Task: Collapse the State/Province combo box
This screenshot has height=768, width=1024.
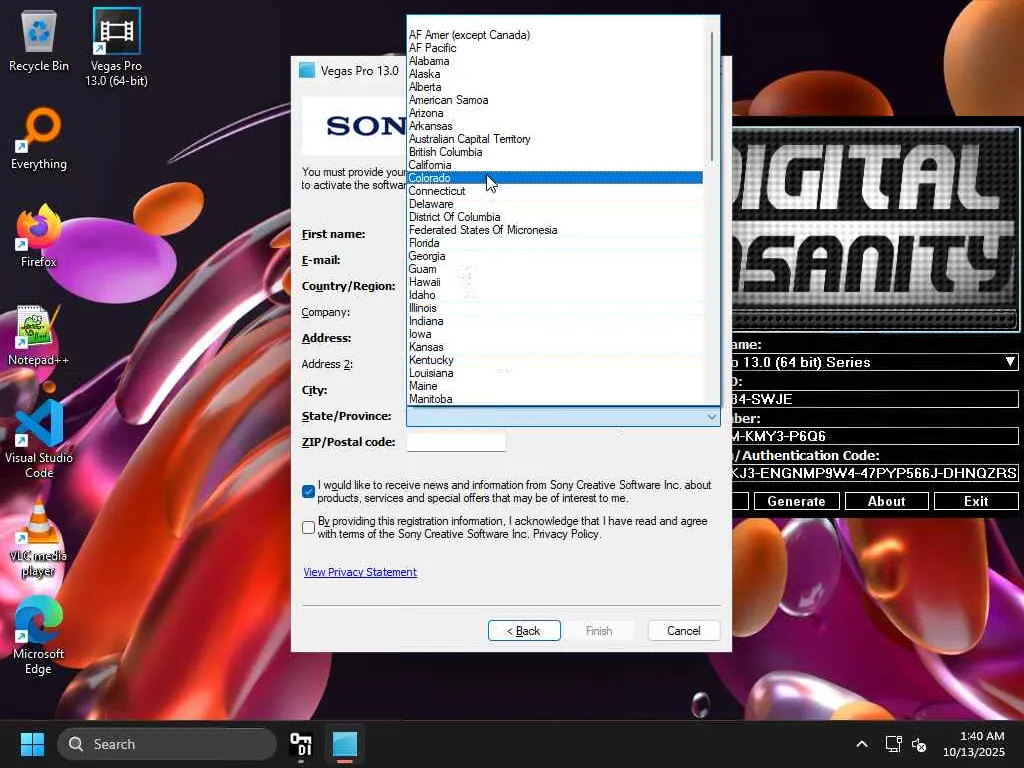Action: [712, 417]
